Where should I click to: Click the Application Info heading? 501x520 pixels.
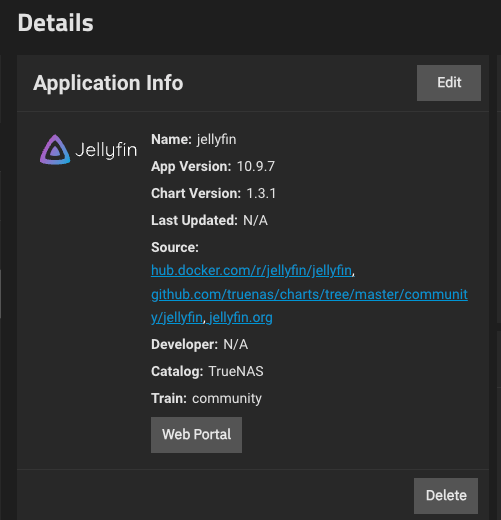pyautogui.click(x=108, y=83)
